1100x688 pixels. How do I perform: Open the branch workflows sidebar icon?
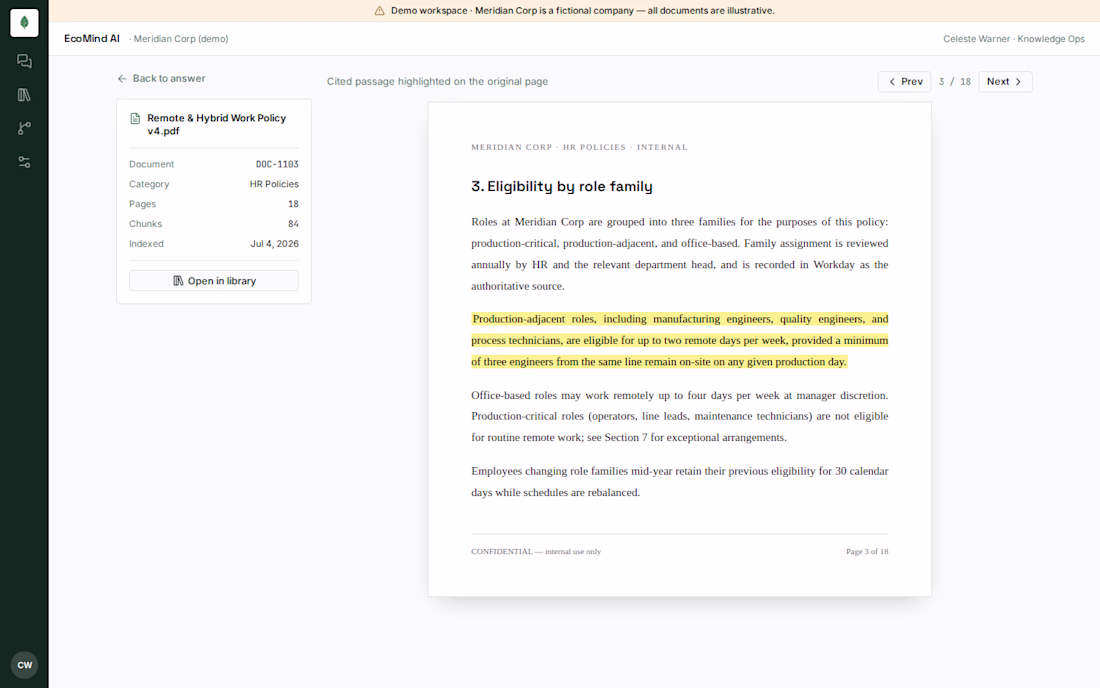[x=25, y=128]
